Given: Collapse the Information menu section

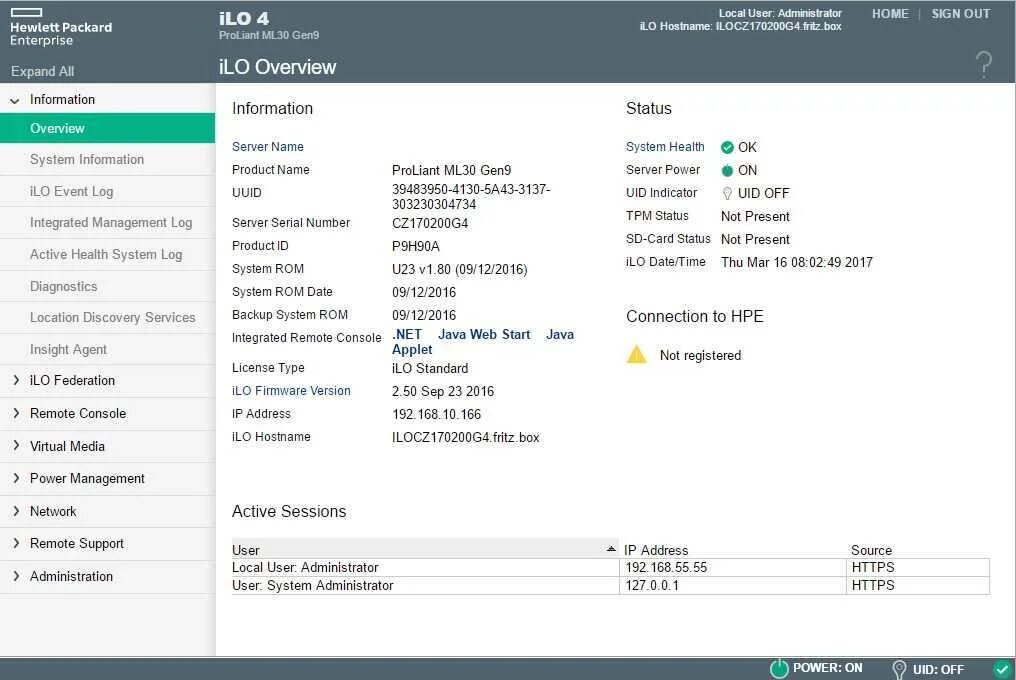Looking at the screenshot, I should point(14,100).
